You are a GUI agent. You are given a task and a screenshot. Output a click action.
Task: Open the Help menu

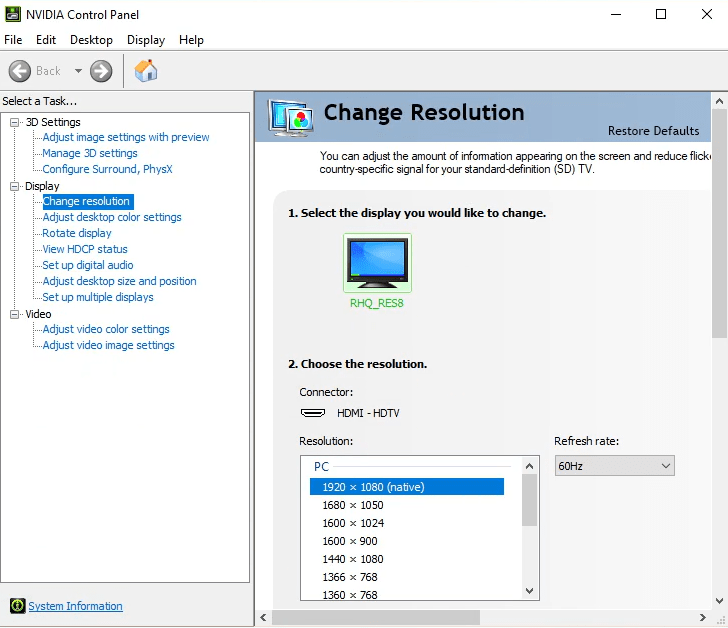(191, 40)
